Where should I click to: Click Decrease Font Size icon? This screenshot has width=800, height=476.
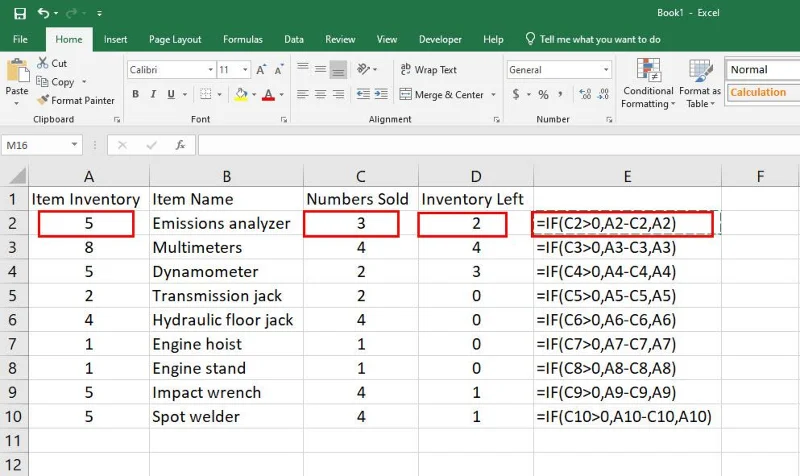279,70
